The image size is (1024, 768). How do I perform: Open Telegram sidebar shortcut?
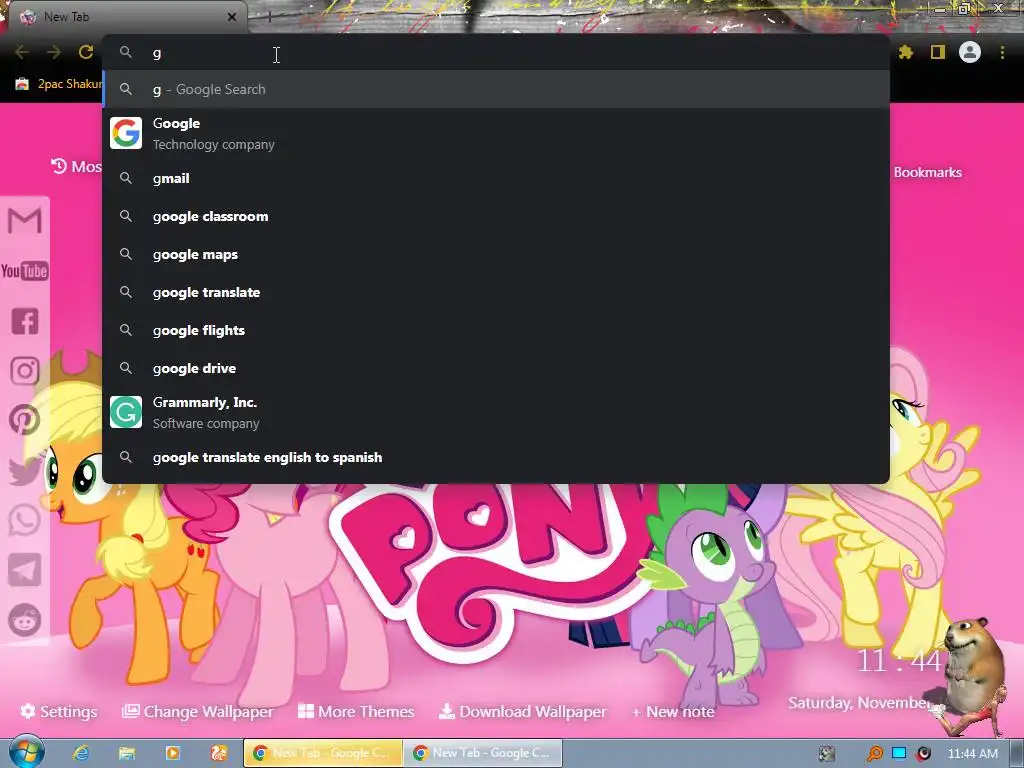point(25,570)
